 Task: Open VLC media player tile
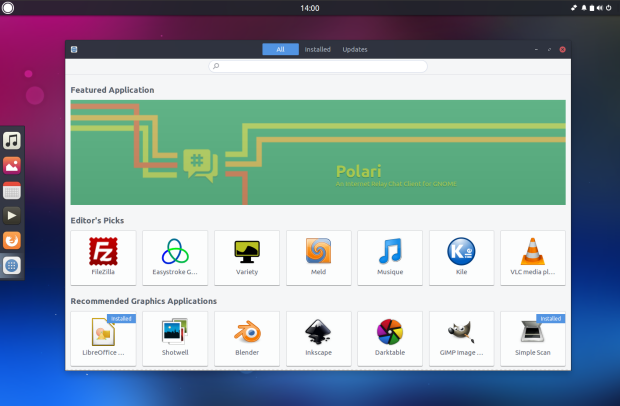point(533,258)
